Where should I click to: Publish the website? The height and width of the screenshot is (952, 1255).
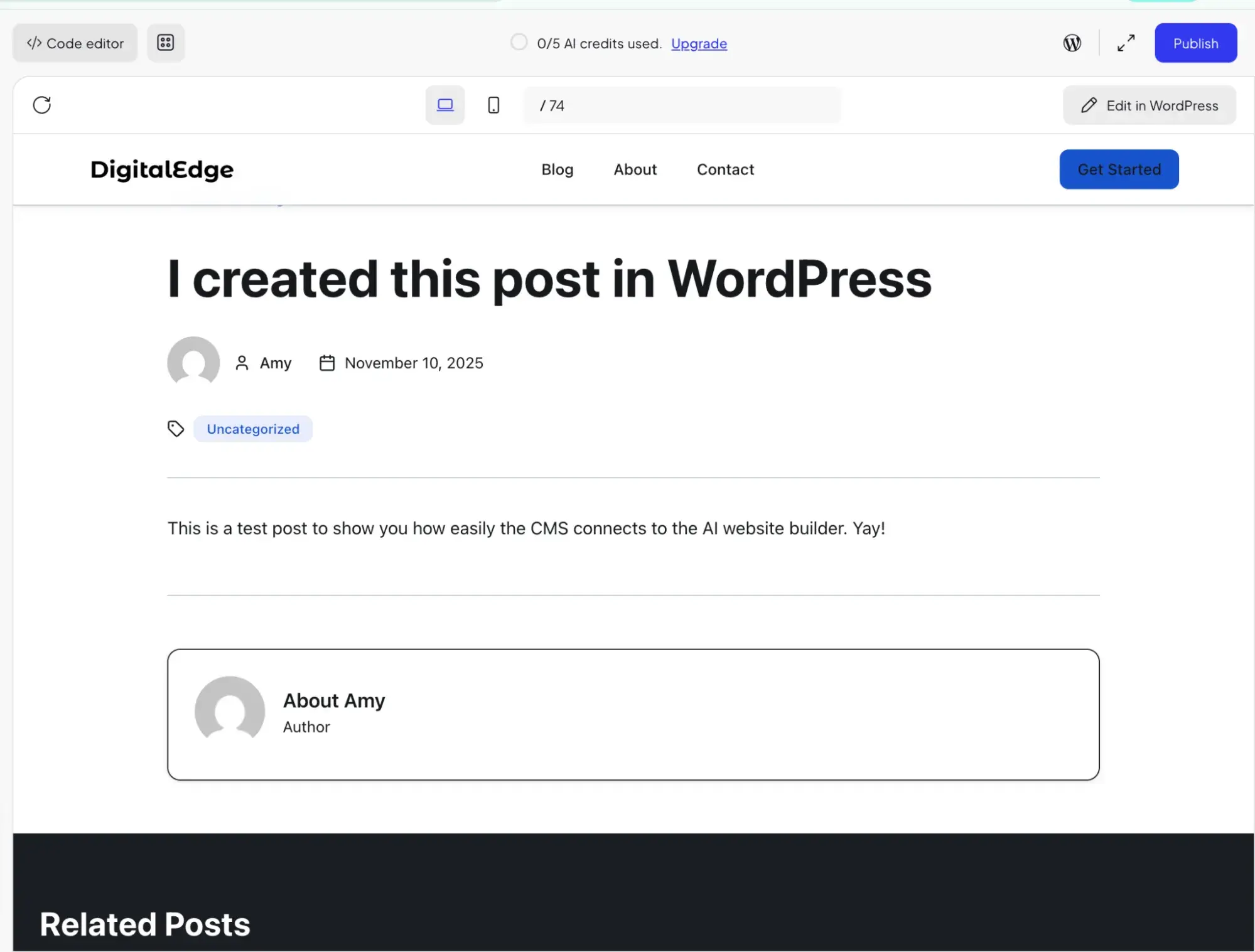pyautogui.click(x=1195, y=43)
